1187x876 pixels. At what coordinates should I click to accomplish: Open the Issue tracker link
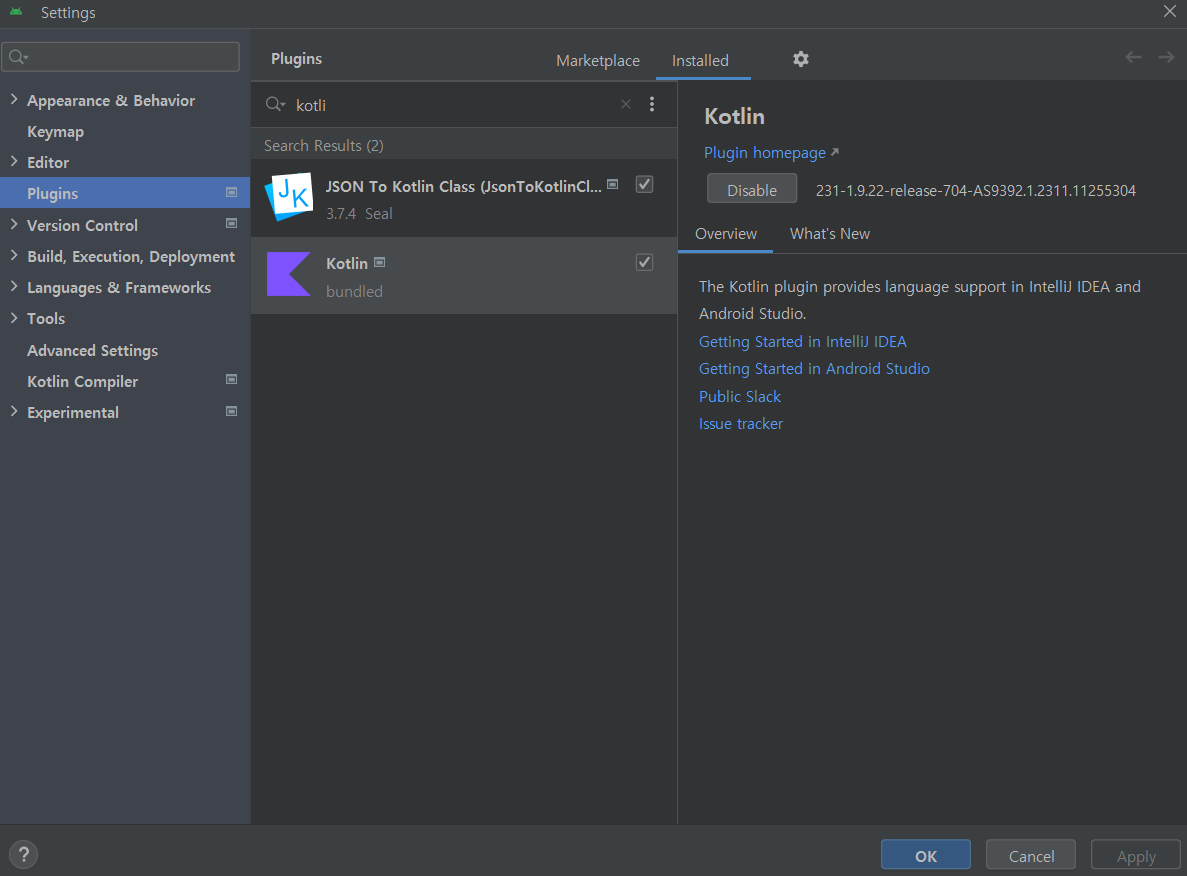coord(740,424)
